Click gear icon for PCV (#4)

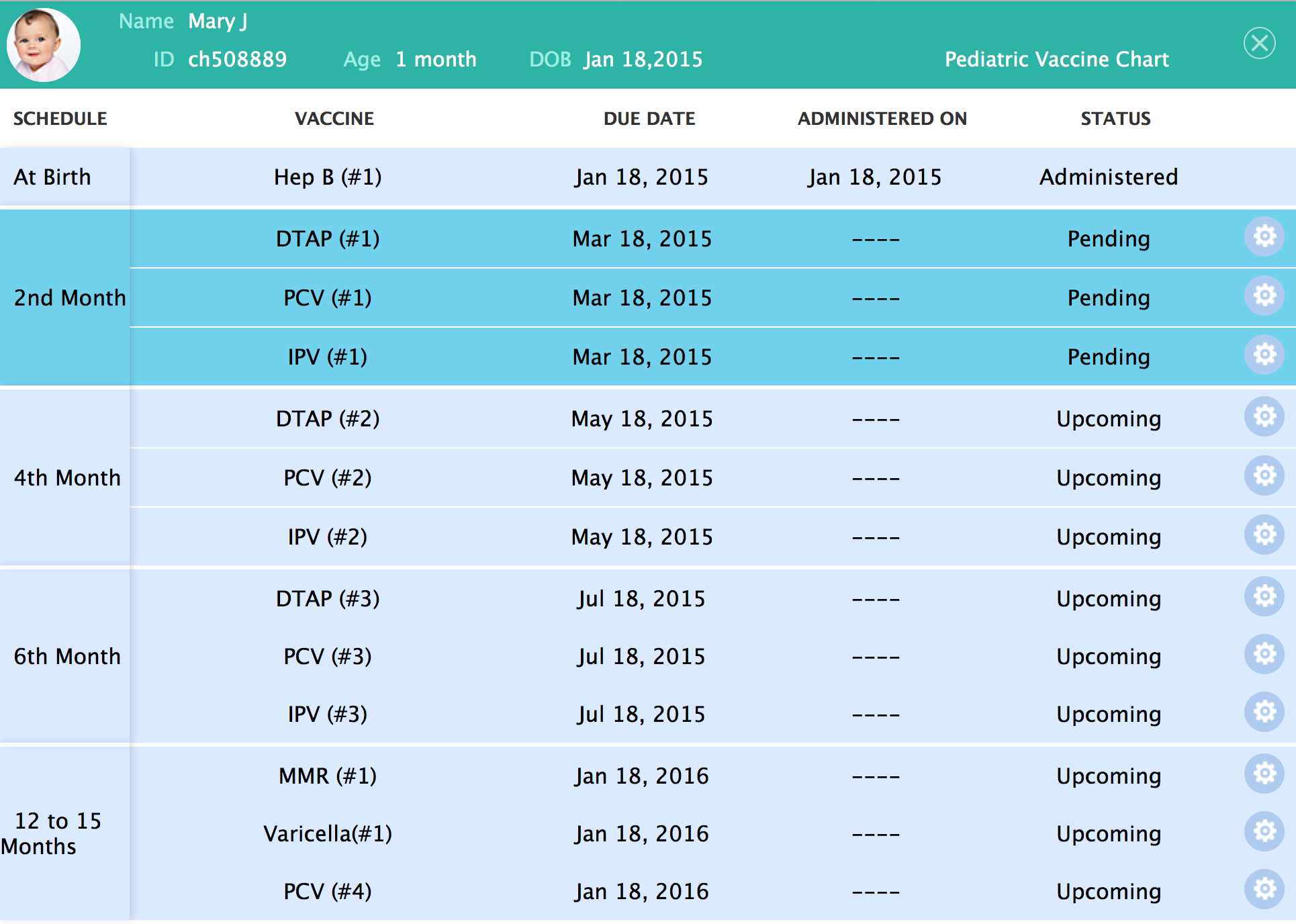[1264, 889]
